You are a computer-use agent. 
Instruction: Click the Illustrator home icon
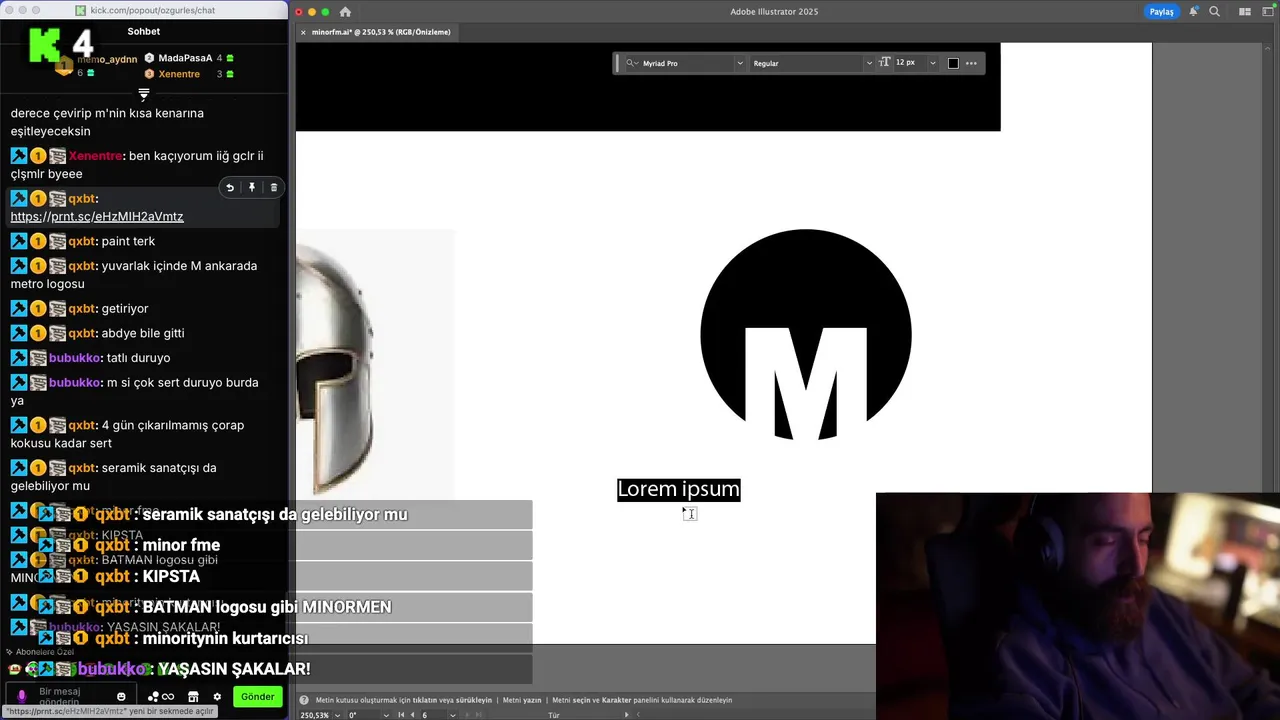[345, 12]
